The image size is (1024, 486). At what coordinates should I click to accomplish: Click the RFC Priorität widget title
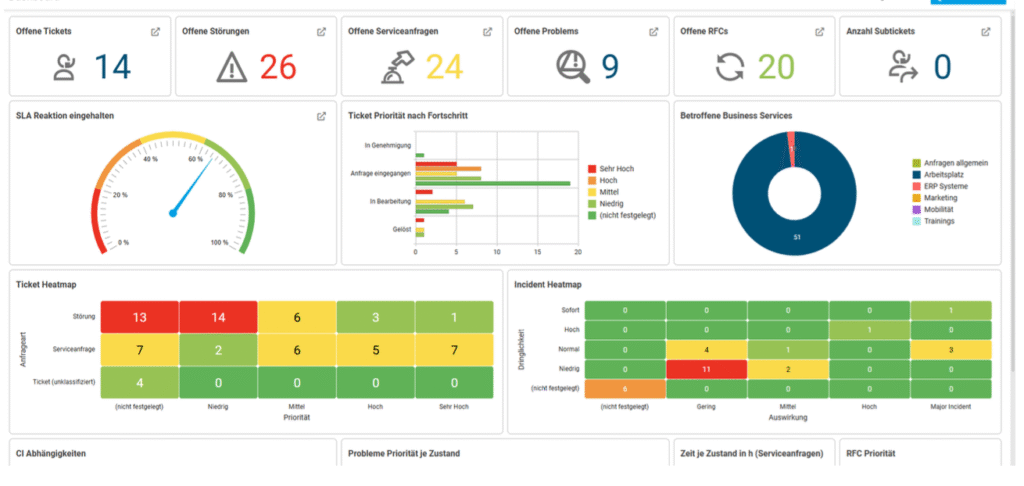(x=871, y=453)
